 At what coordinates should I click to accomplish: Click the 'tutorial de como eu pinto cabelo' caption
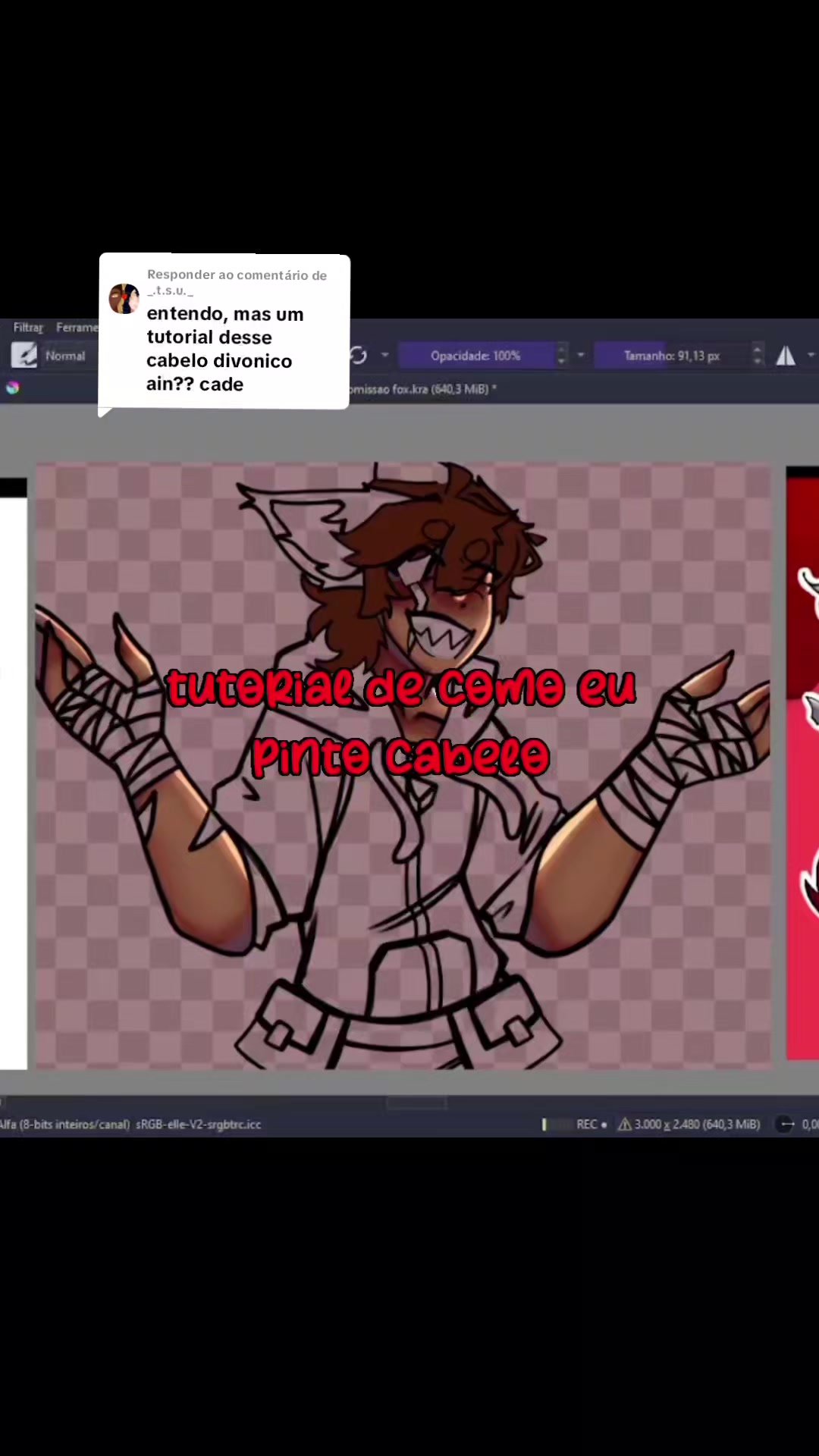(x=400, y=722)
